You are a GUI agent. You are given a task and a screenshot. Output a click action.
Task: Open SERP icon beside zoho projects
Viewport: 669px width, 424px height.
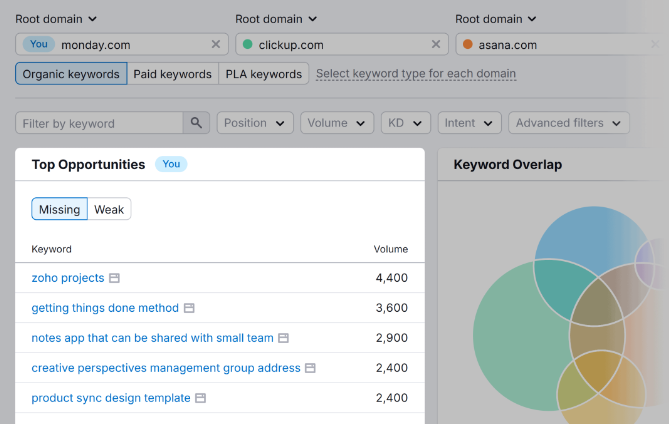point(114,278)
